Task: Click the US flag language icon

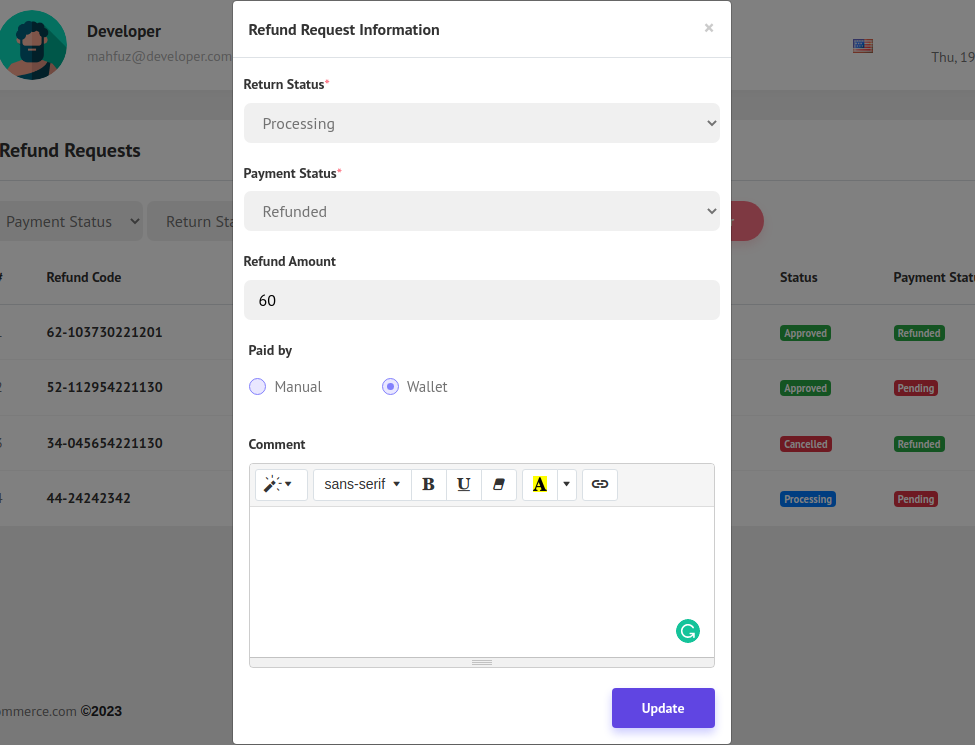Action: (x=862, y=46)
